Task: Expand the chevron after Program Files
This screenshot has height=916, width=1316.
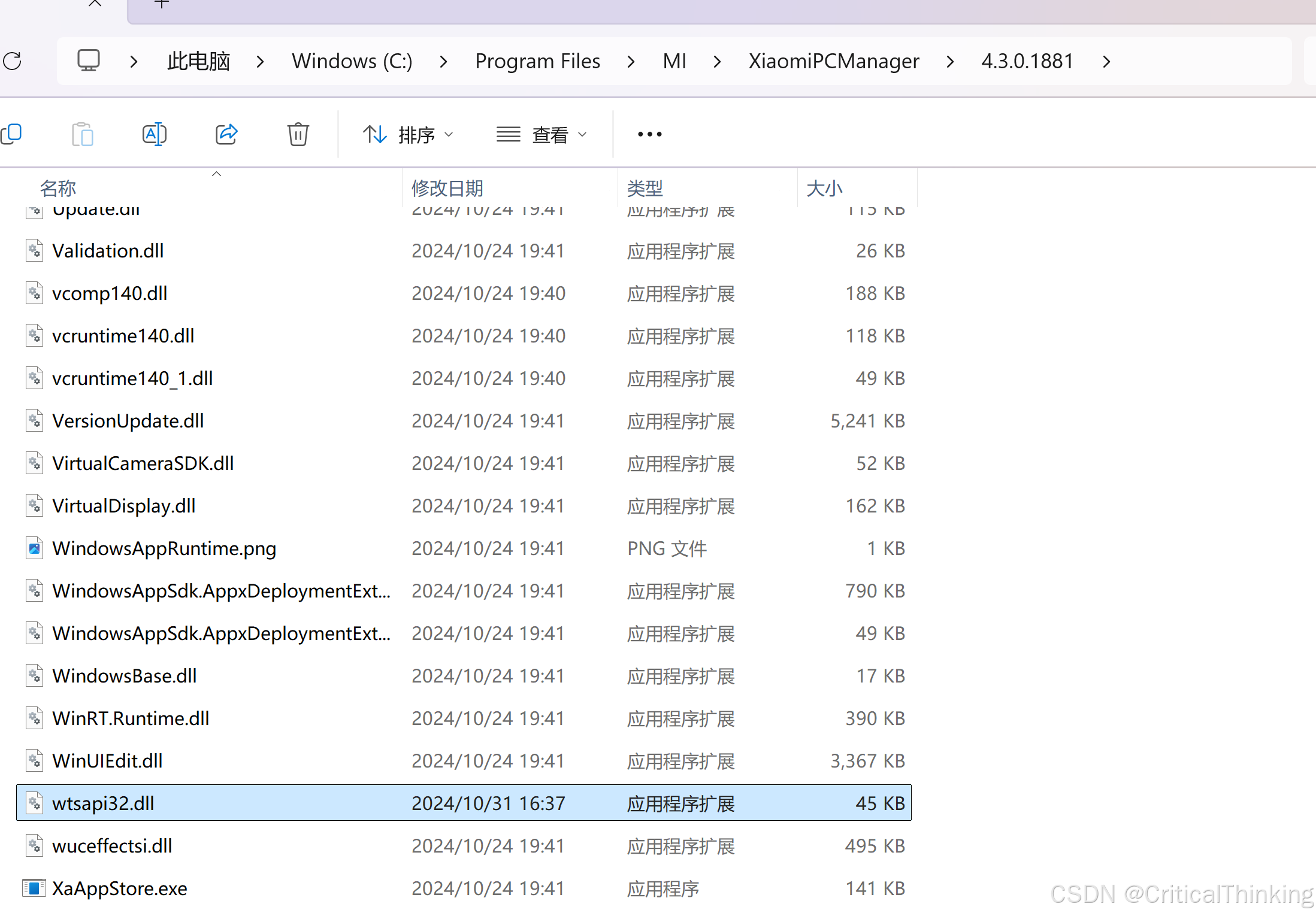Action: tap(631, 61)
